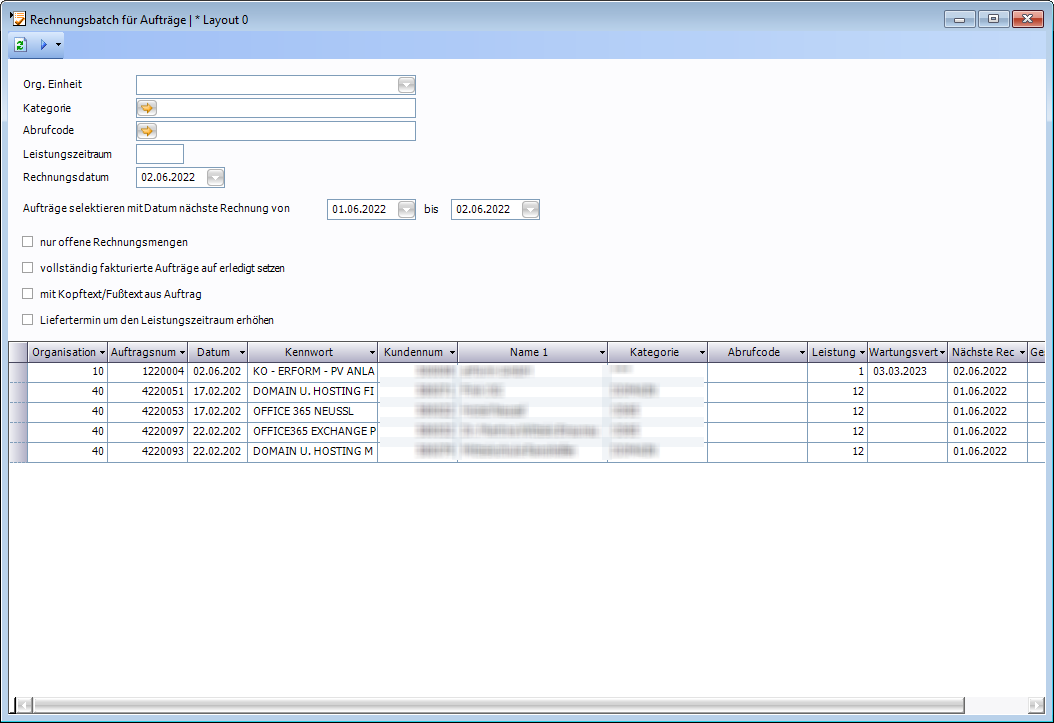This screenshot has height=723, width=1054.
Task: Click the application icon in title bar
Action: pos(17,19)
